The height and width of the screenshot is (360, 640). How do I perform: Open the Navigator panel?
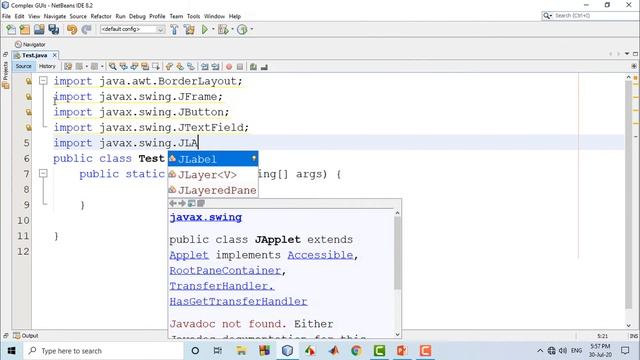(x=30, y=44)
